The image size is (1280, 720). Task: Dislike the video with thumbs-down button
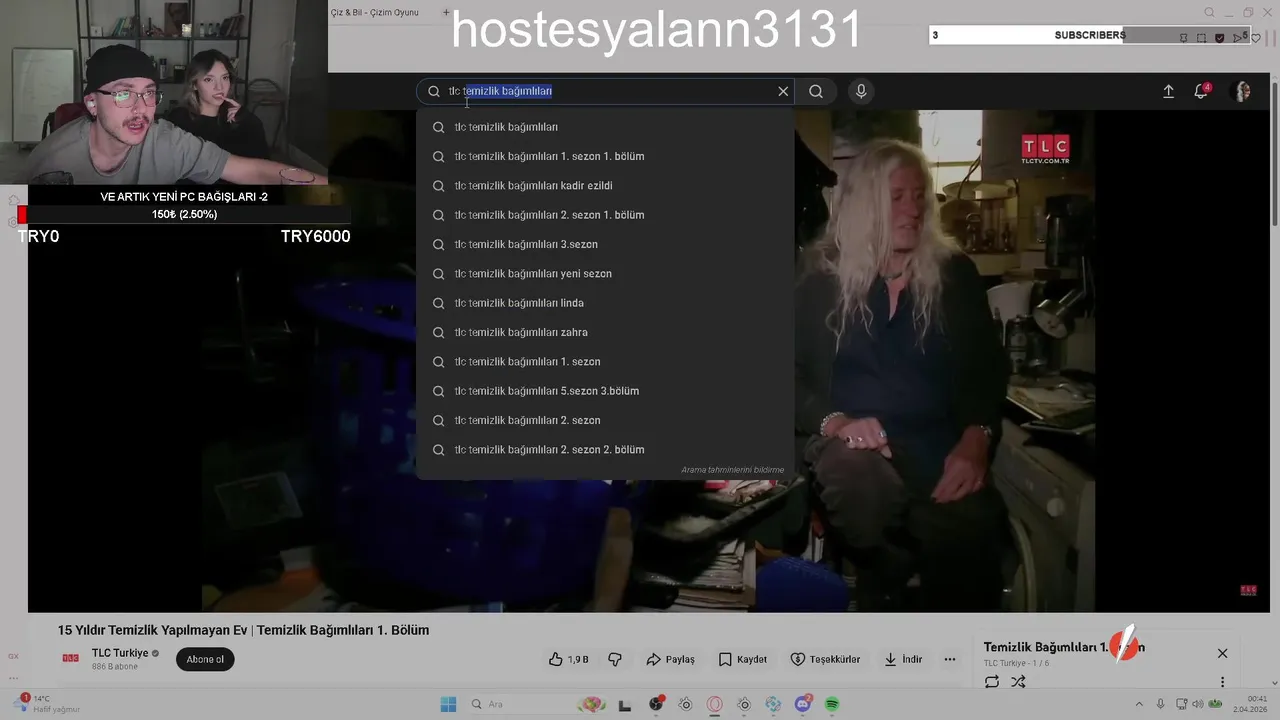(x=615, y=659)
